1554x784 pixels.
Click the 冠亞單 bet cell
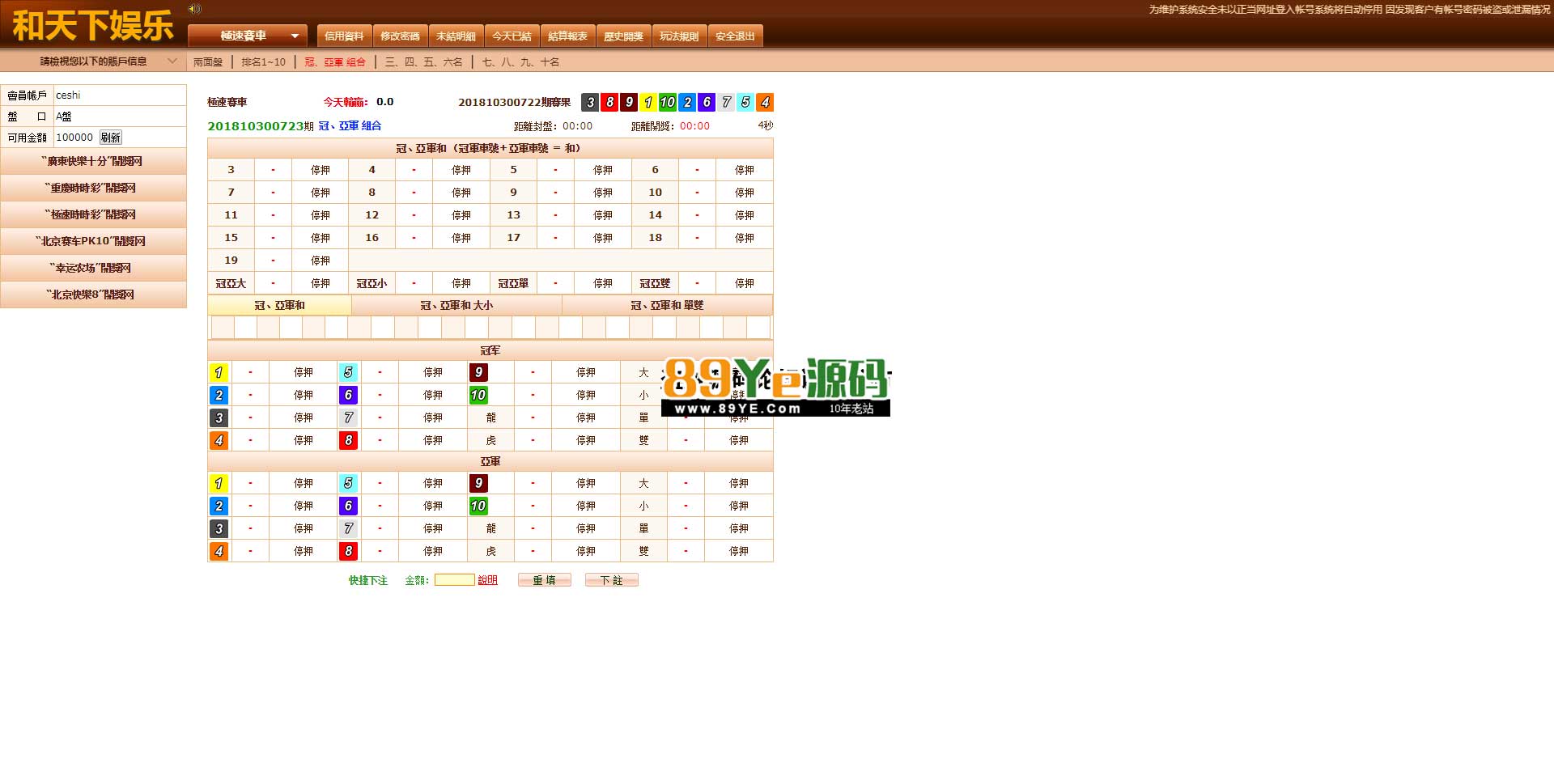click(513, 283)
